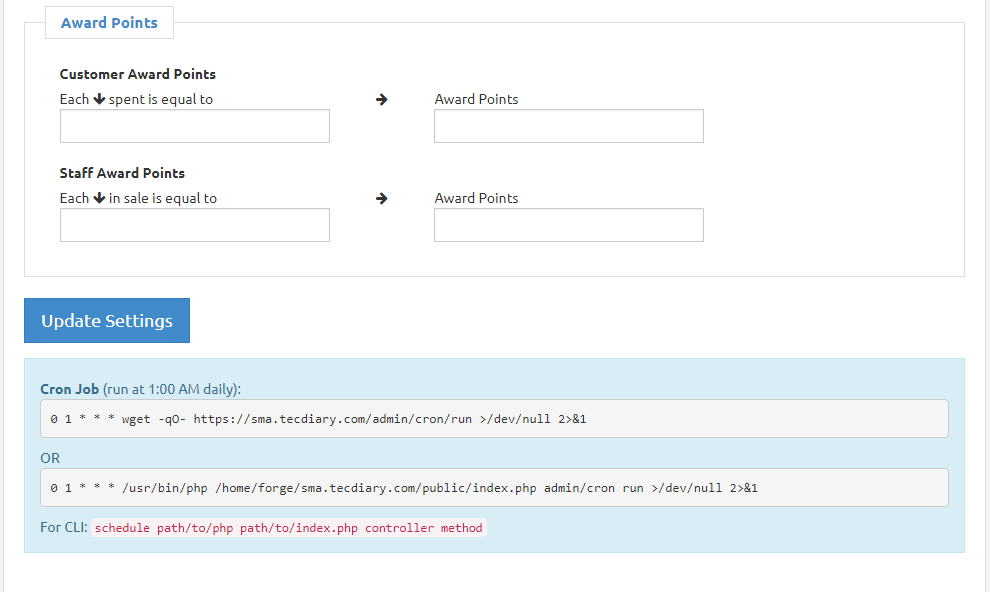Click the customer Award Points input box

568,125
